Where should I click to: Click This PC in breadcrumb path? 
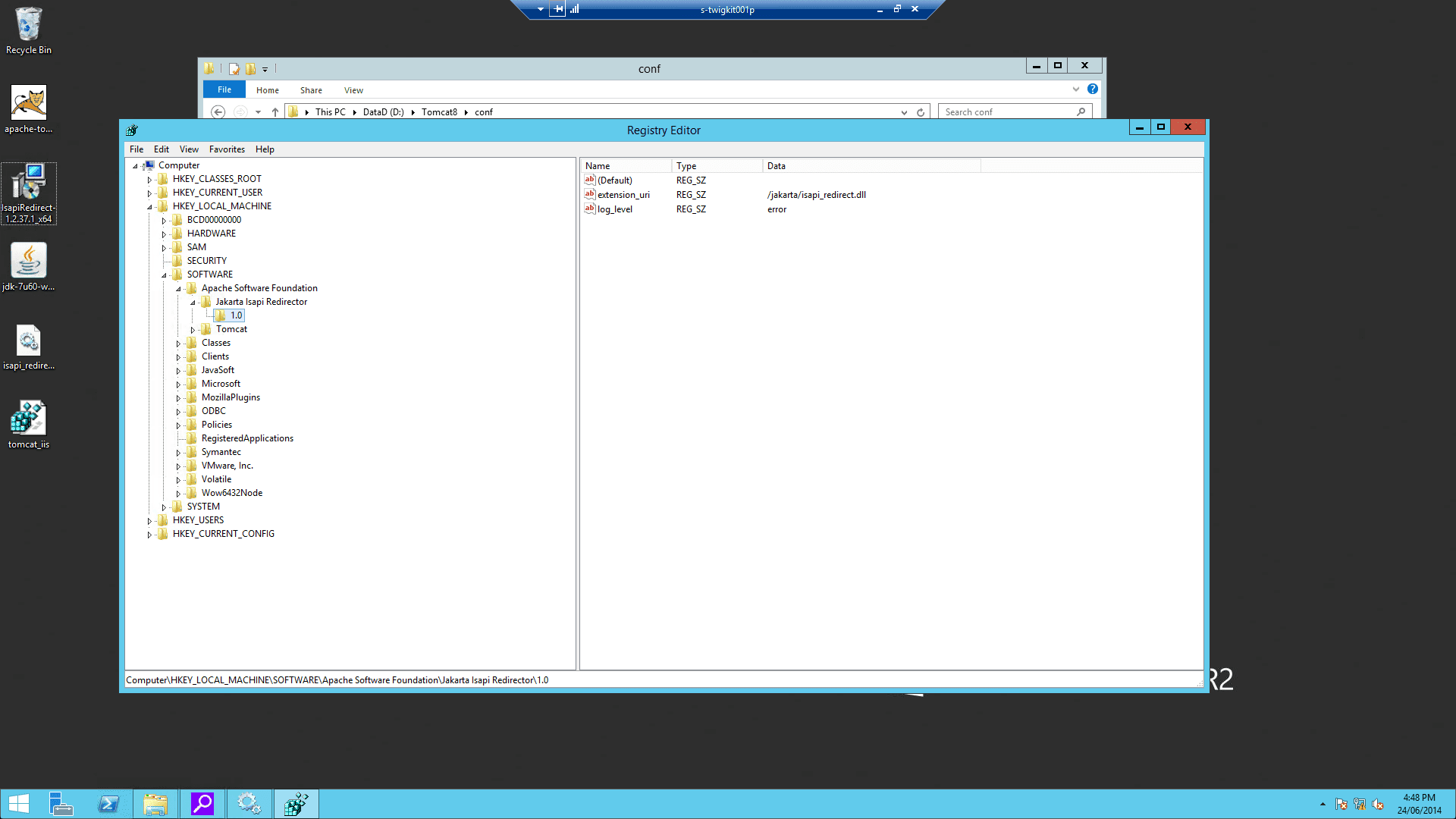pos(330,112)
